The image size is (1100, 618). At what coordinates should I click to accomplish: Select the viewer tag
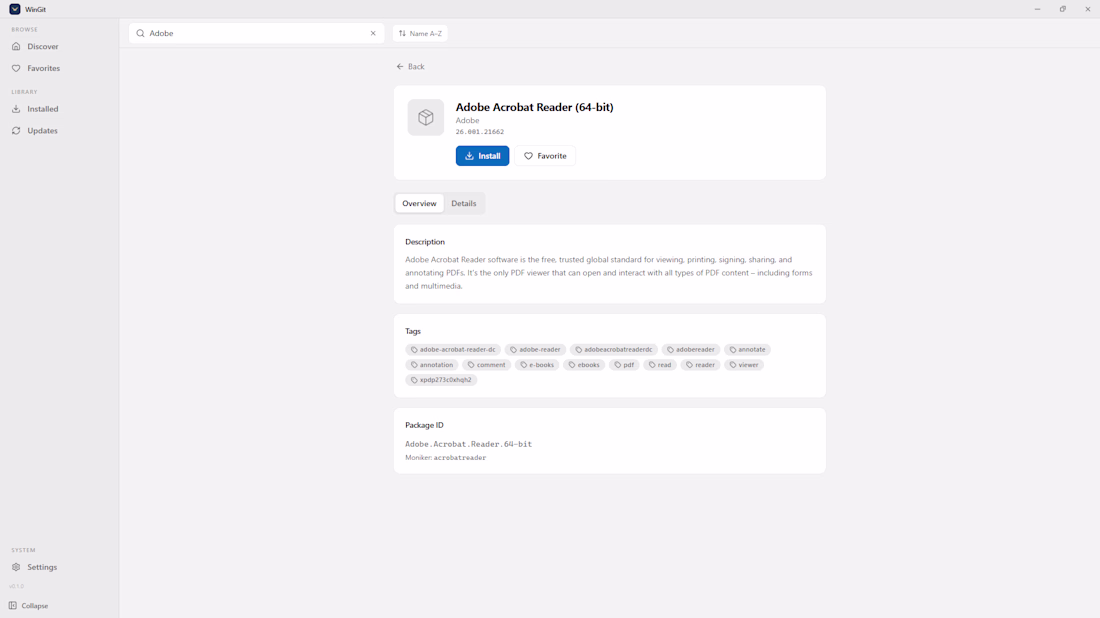[744, 365]
